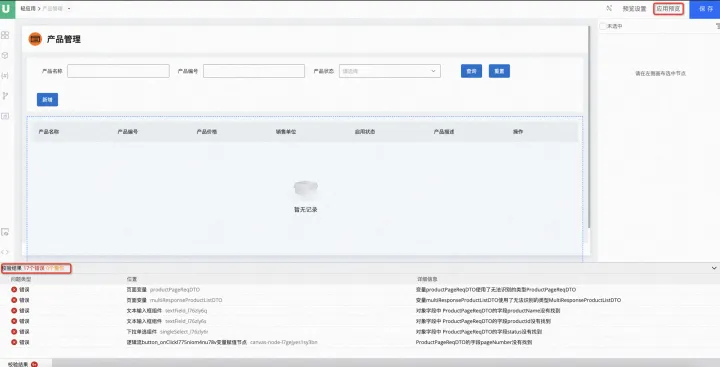Click the 产品管理 page title text

pos(64,40)
